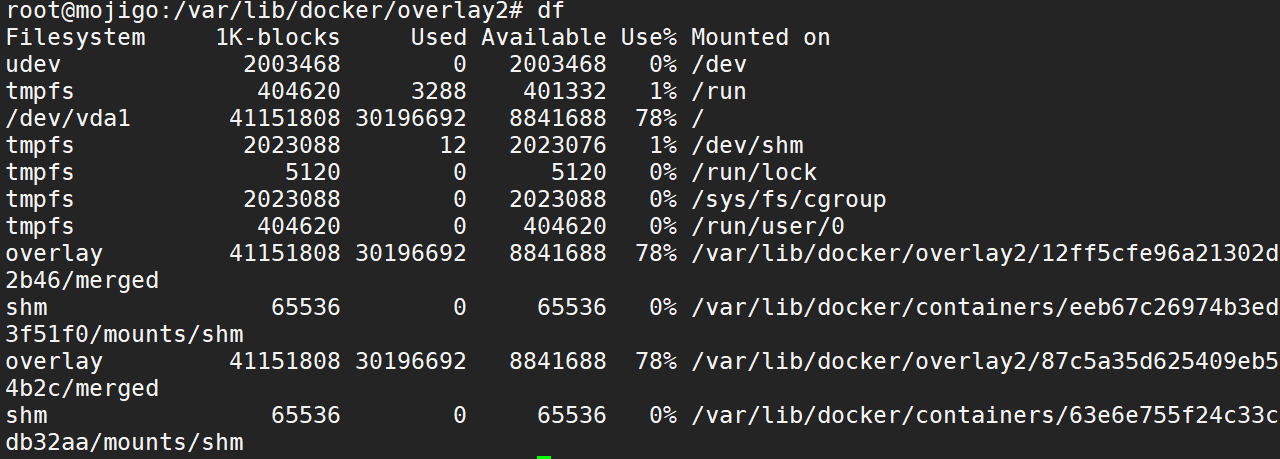
Task: Select the Available value '2023076'
Action: (557, 146)
